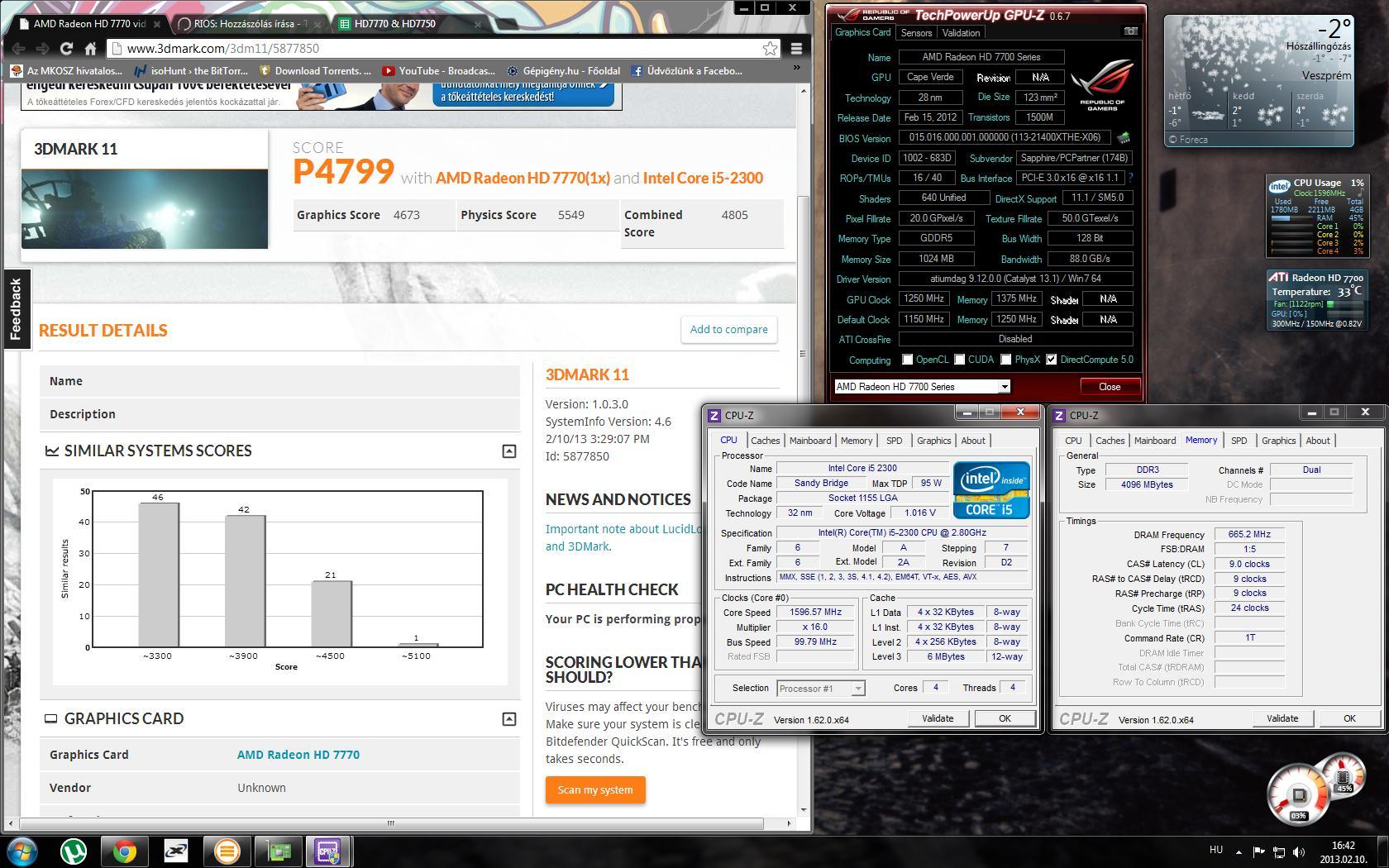Toggle the PhysX checkbox
Image resolution: width=1389 pixels, height=868 pixels.
pos(1005,360)
